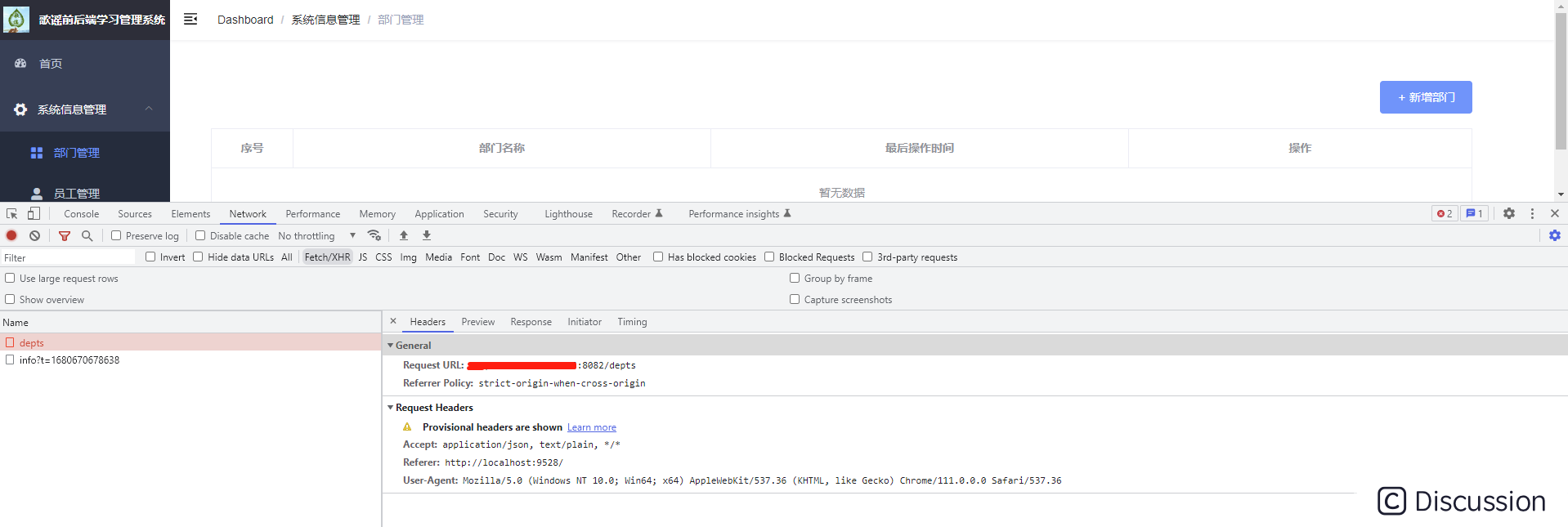The height and width of the screenshot is (527, 1568).
Task: Toggle the sidebar hamburger menu icon
Action: 190,19
